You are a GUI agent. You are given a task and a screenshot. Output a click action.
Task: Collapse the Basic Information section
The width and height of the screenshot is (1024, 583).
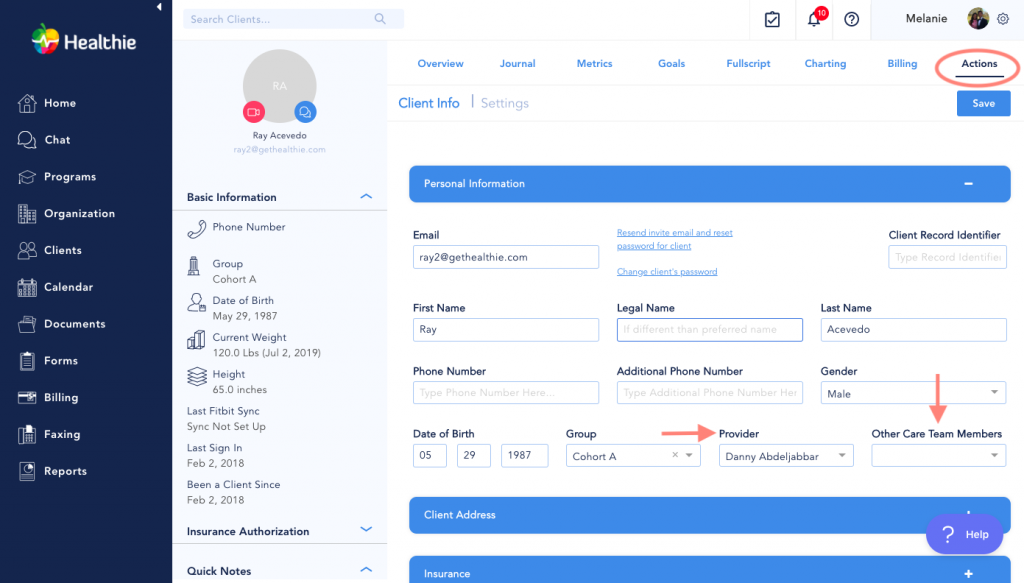[x=366, y=196]
